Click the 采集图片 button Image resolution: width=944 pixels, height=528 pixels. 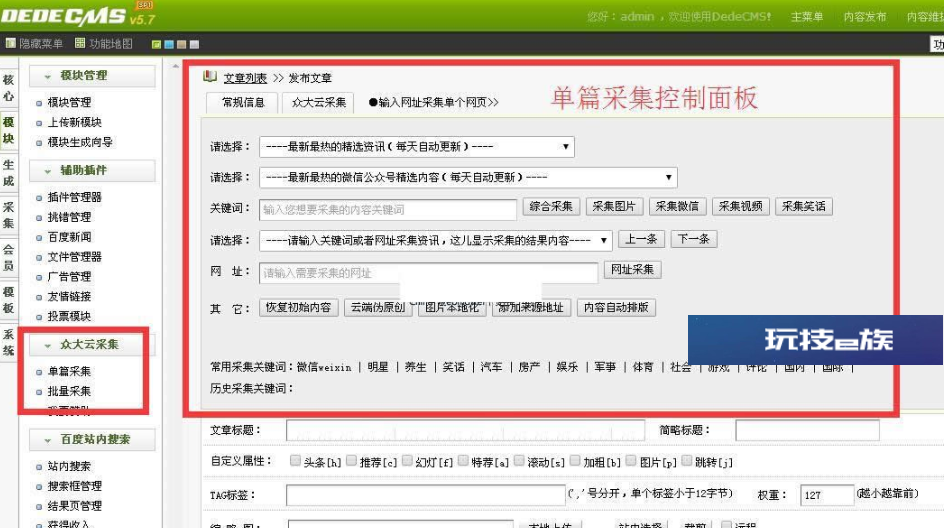click(614, 207)
